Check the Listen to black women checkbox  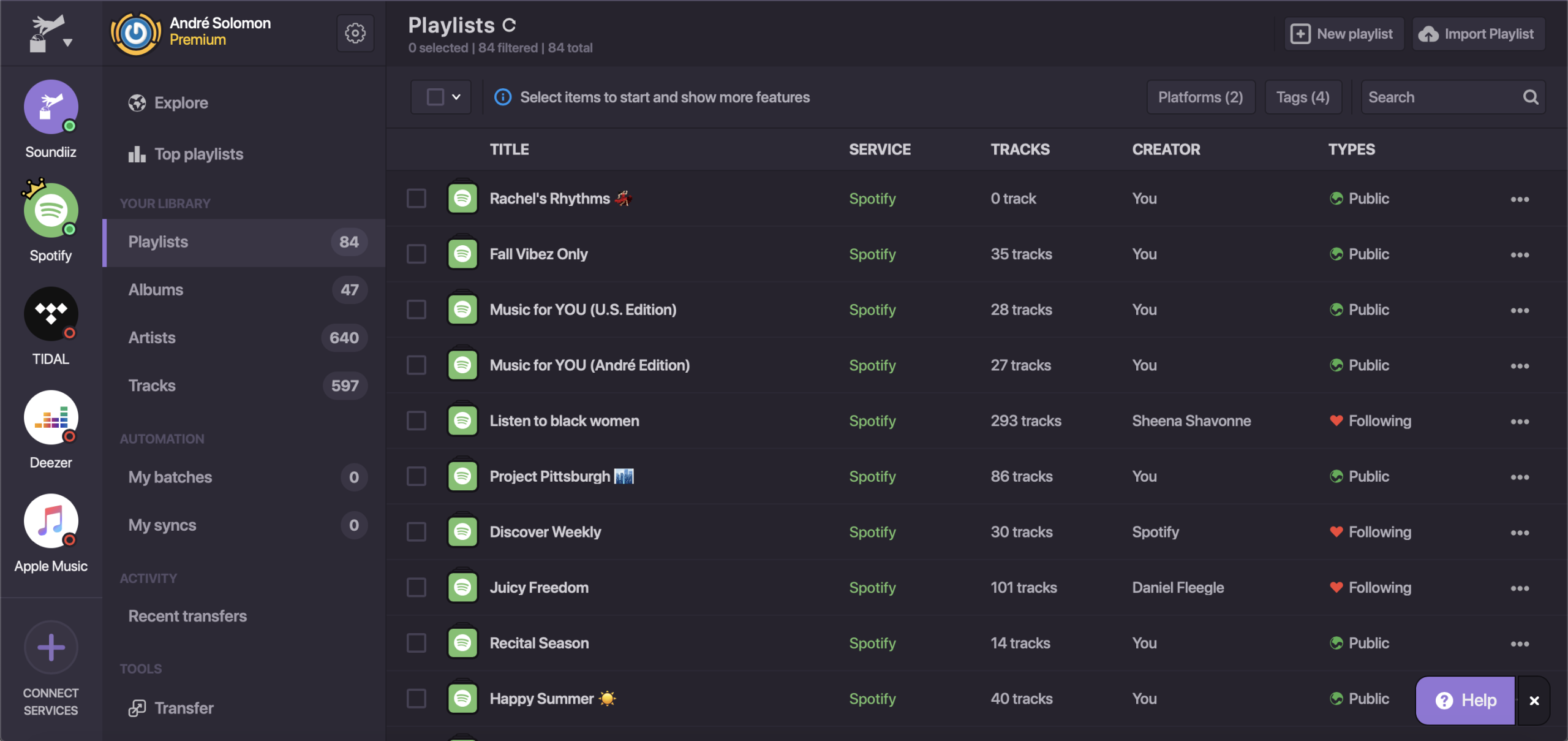click(417, 420)
